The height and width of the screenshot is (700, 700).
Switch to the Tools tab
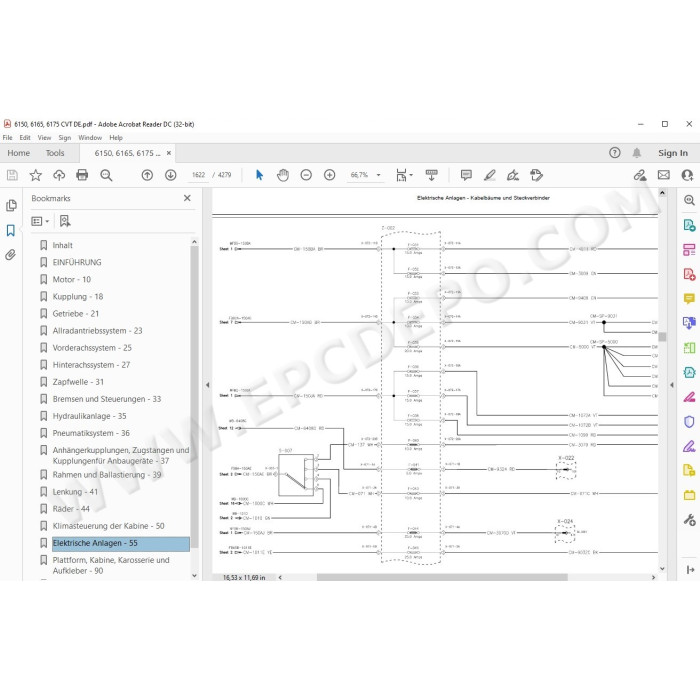(x=55, y=153)
